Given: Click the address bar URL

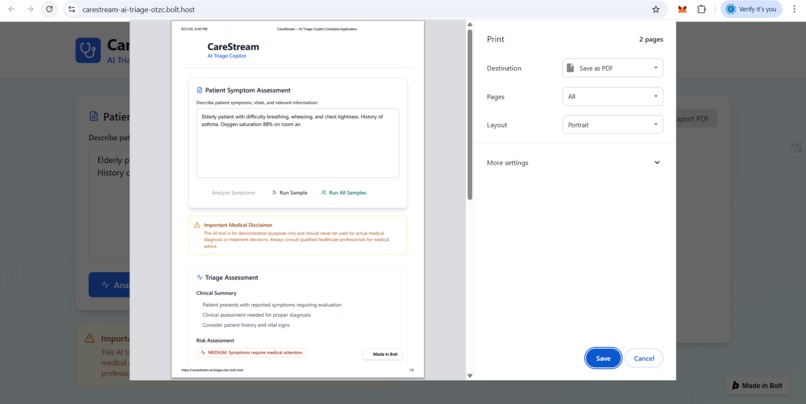Looking at the screenshot, I should pos(138,9).
